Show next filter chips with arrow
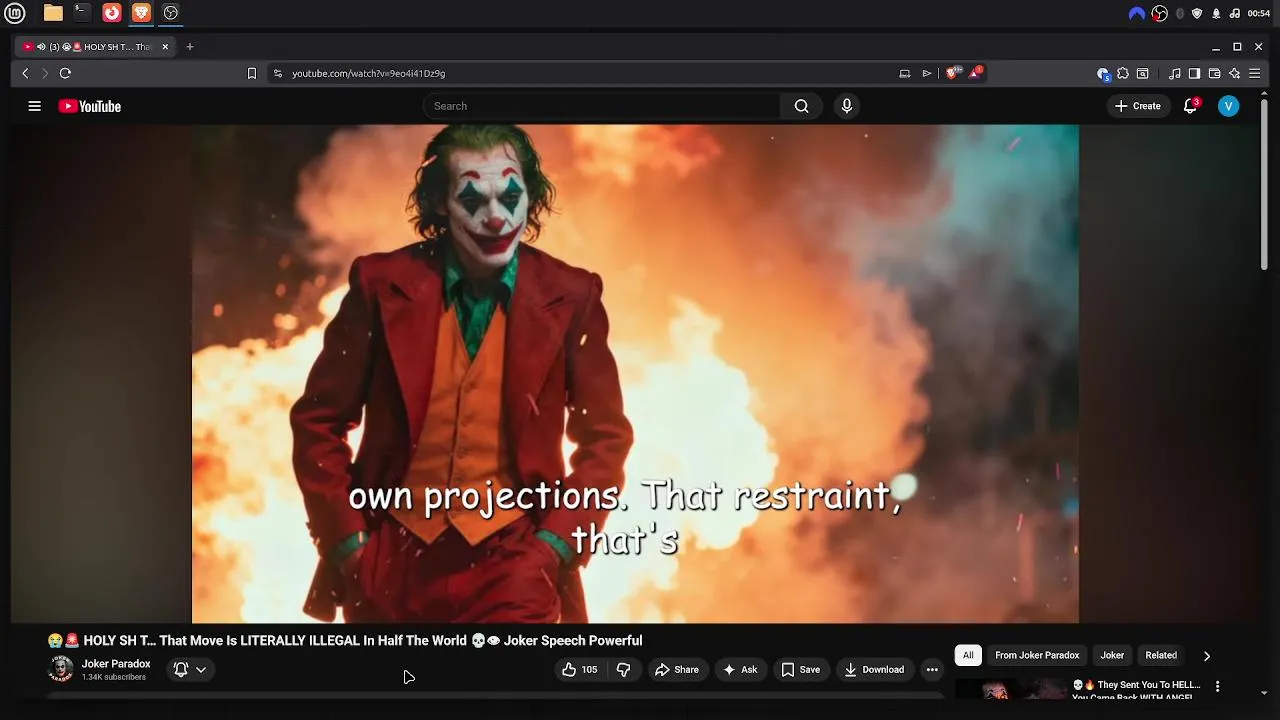 click(x=1206, y=656)
